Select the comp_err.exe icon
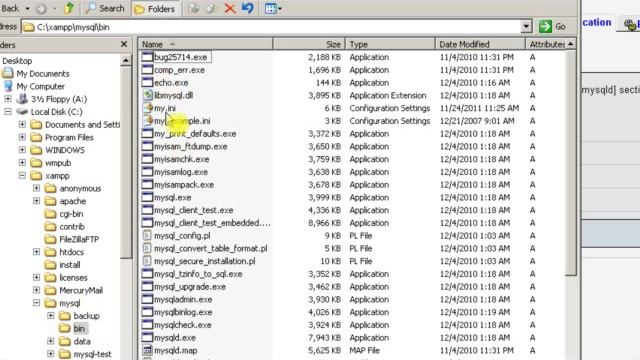The image size is (640, 360). tap(147, 69)
